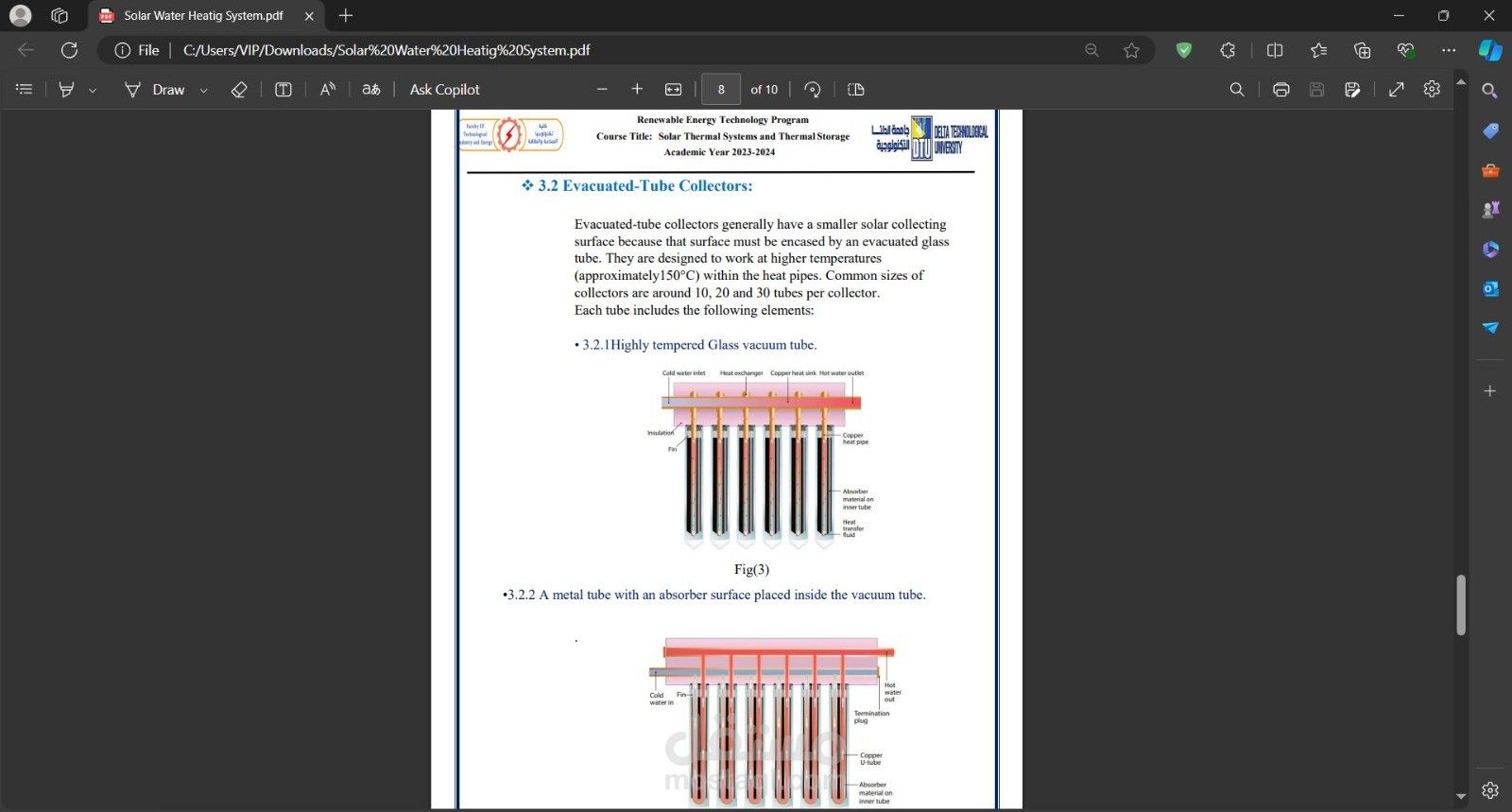
Task: Activate the Draw tool
Action: pos(155,89)
